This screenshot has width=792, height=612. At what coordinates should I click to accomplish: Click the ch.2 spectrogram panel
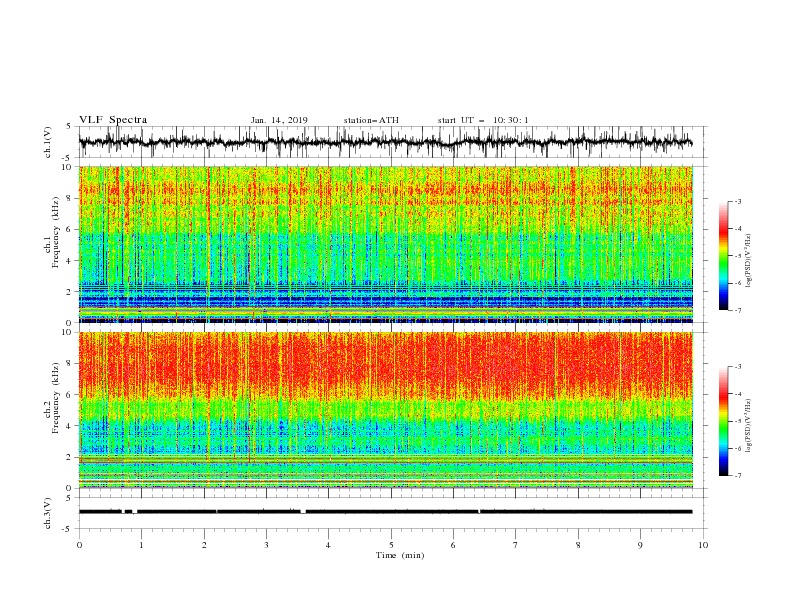pos(386,410)
